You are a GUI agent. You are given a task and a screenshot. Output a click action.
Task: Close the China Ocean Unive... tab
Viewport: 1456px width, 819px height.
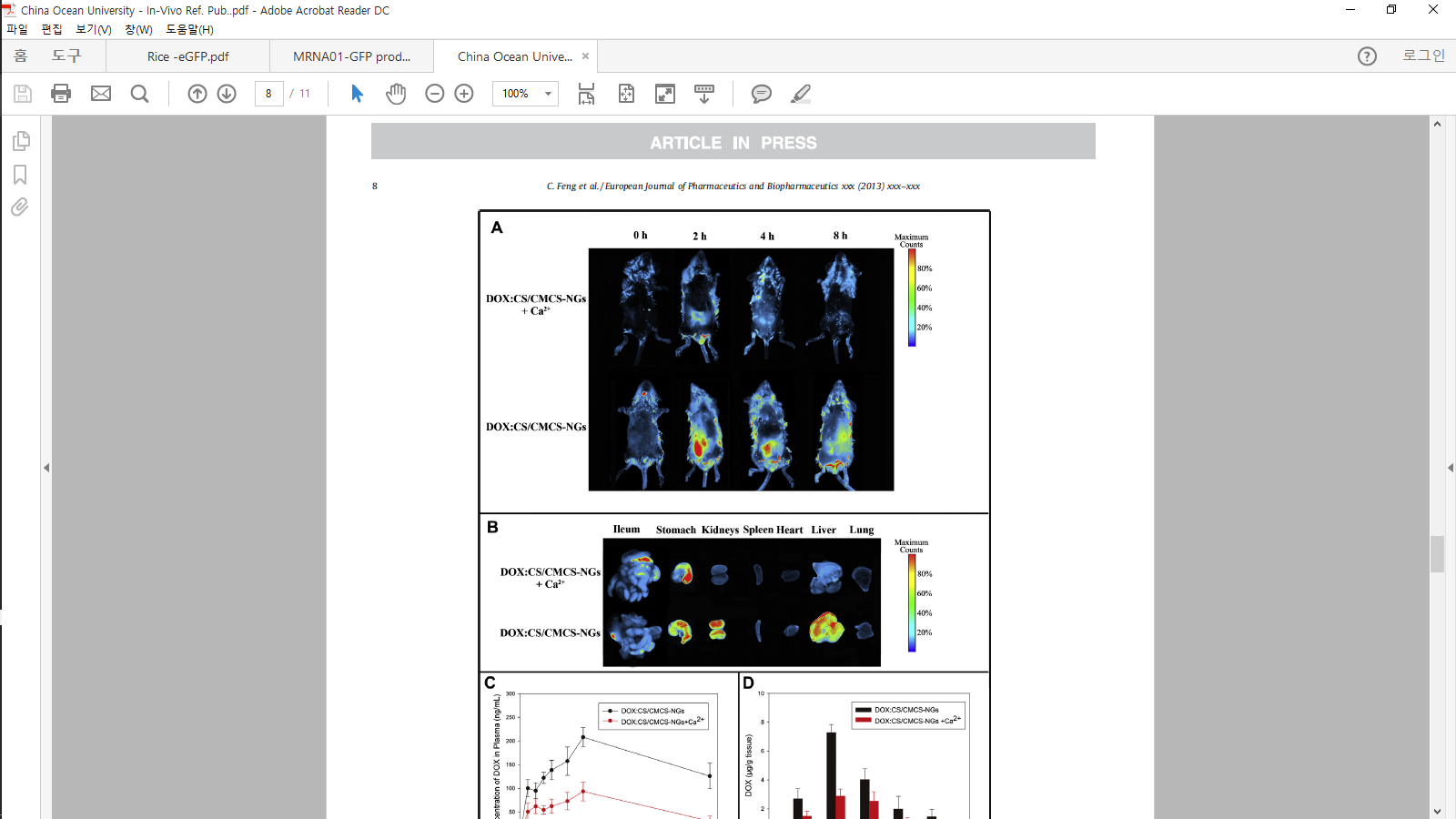(585, 56)
